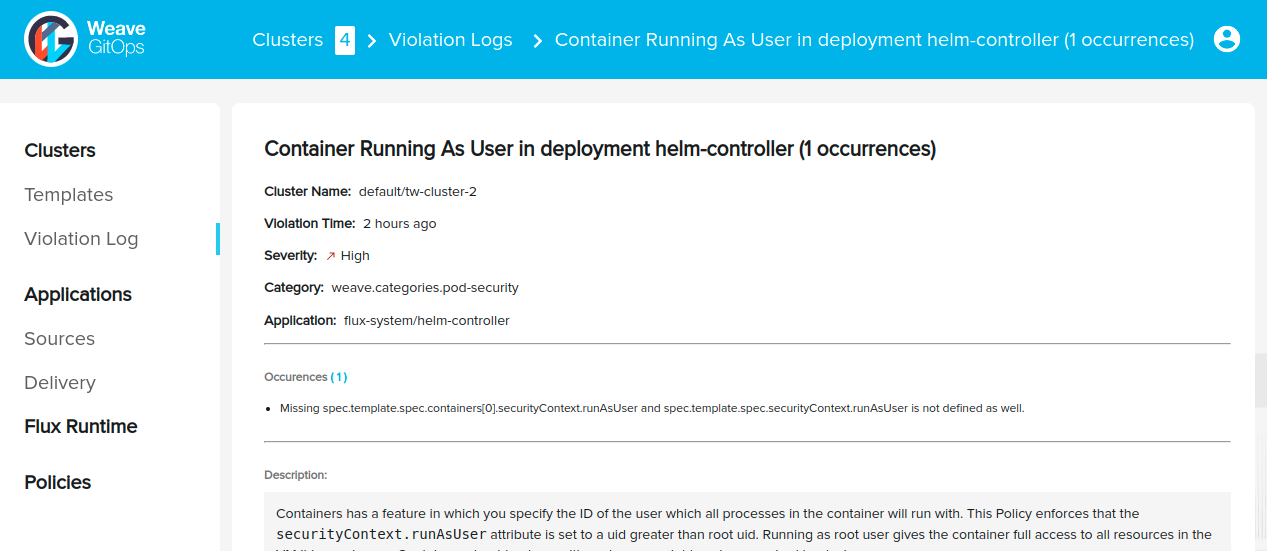
Task: Click the Clusters breadcrumb link
Action: click(x=288, y=40)
